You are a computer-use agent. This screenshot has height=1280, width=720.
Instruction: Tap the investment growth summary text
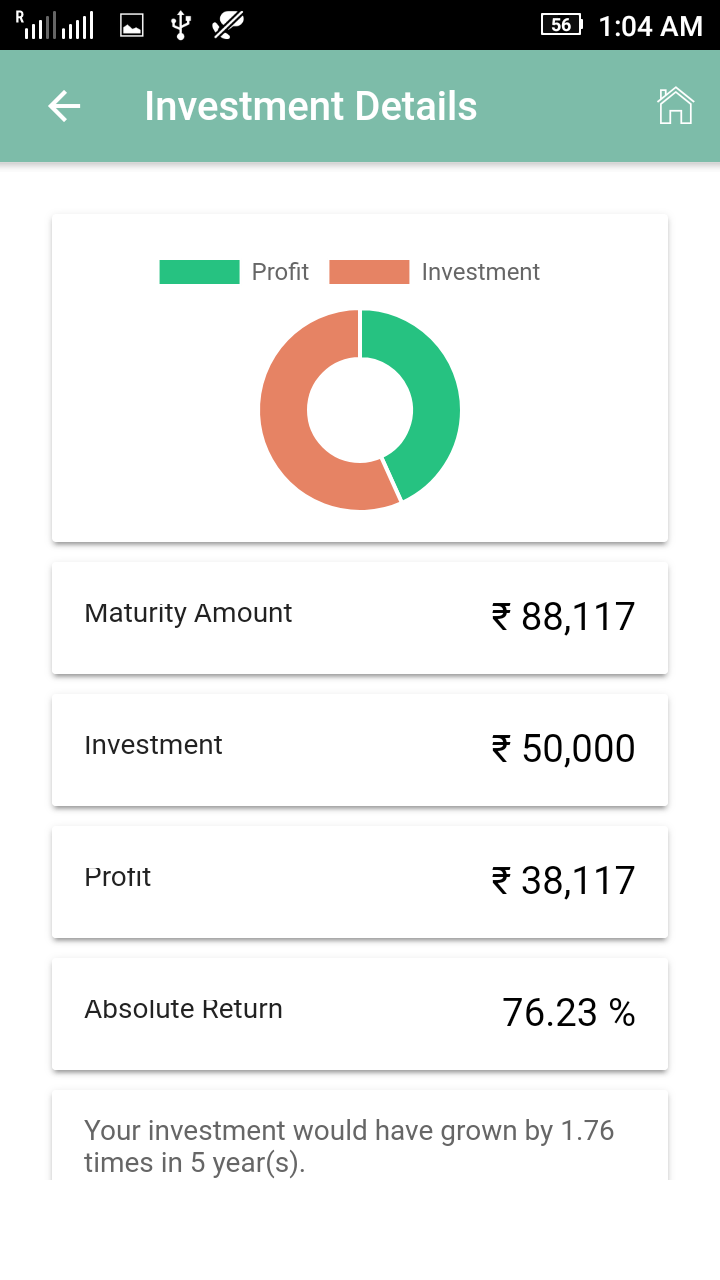point(349,1146)
